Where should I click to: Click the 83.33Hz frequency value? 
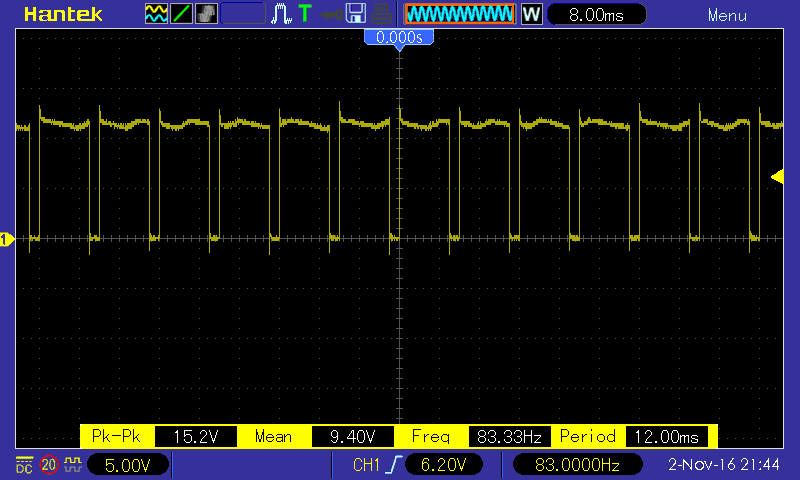pos(509,437)
